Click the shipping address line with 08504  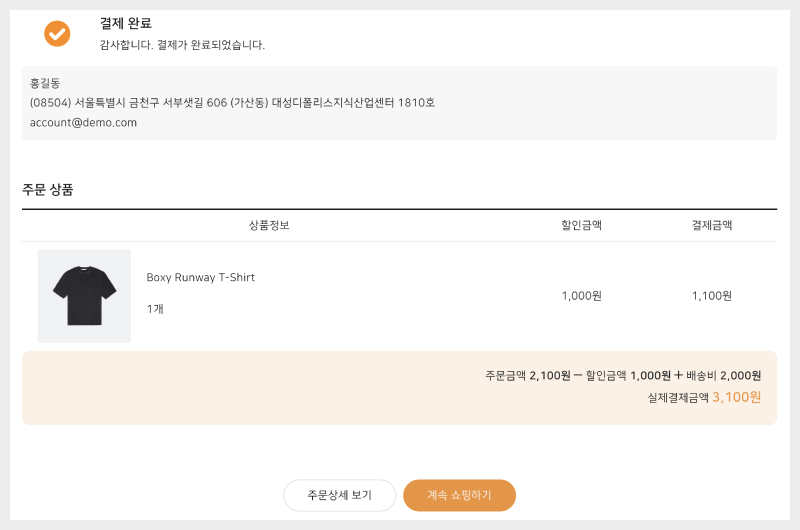pyautogui.click(x=232, y=102)
